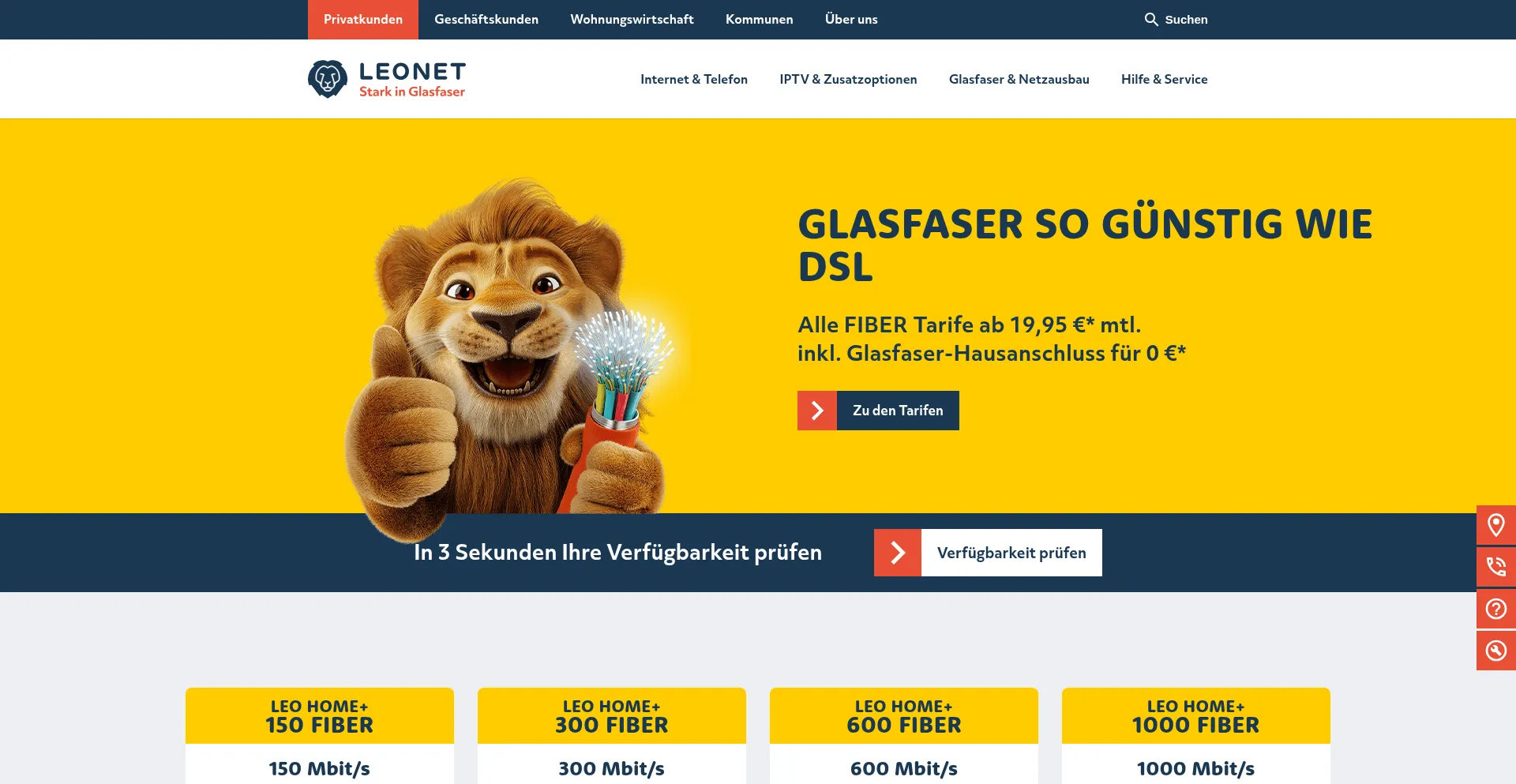The width and height of the screenshot is (1516, 784).
Task: Click red arrow beside Zu den Tarifen
Action: click(x=817, y=411)
